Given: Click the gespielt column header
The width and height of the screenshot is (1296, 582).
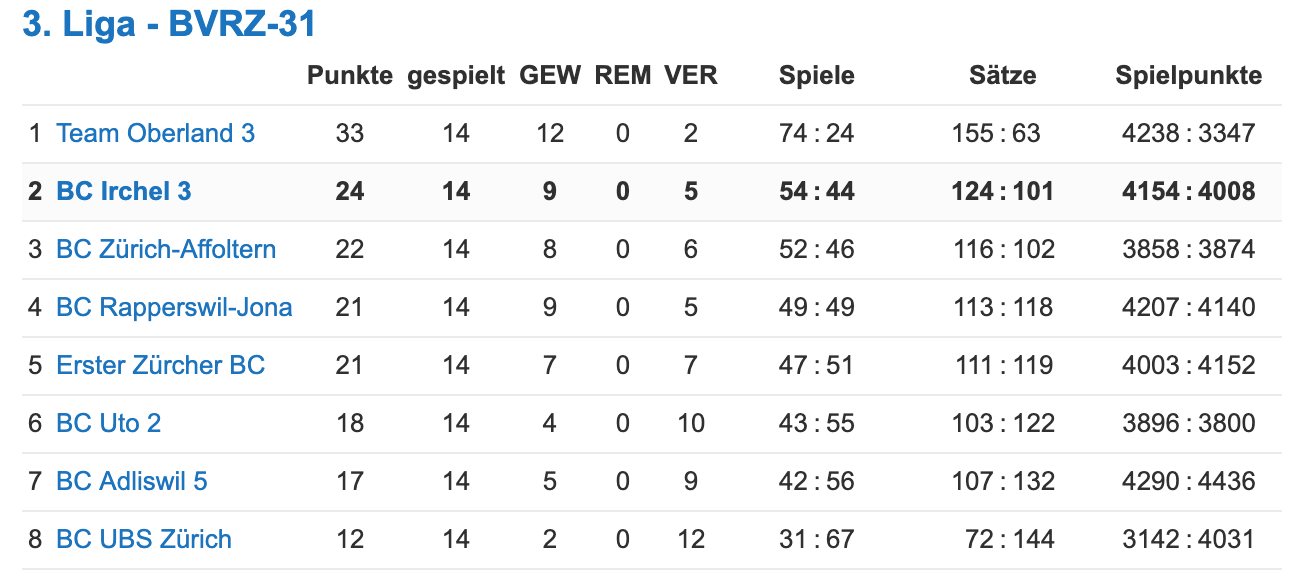Looking at the screenshot, I should click(x=456, y=77).
